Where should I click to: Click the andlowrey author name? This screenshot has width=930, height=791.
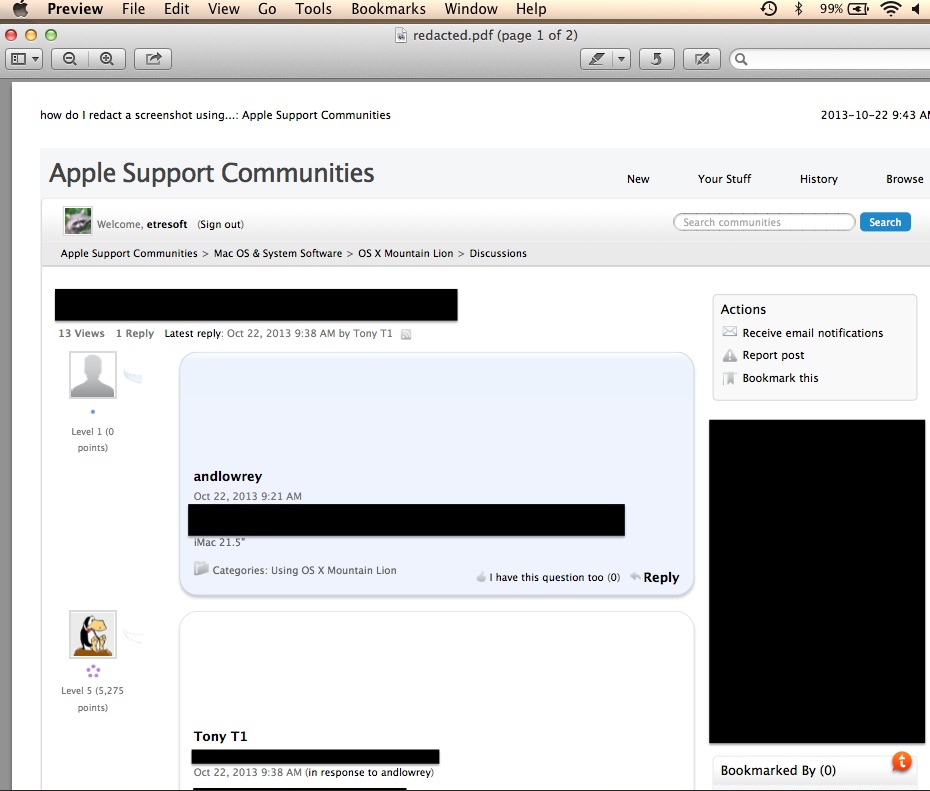click(x=228, y=476)
